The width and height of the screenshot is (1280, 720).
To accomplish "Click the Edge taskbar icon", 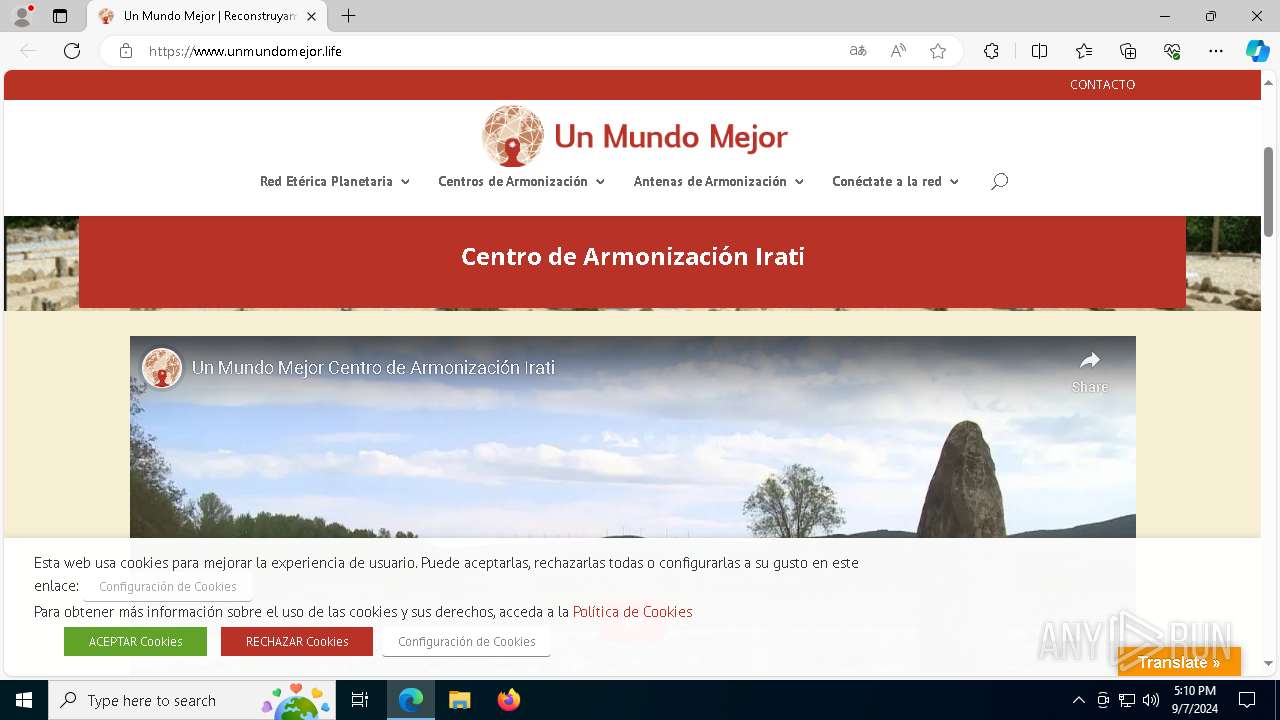I will [x=411, y=700].
